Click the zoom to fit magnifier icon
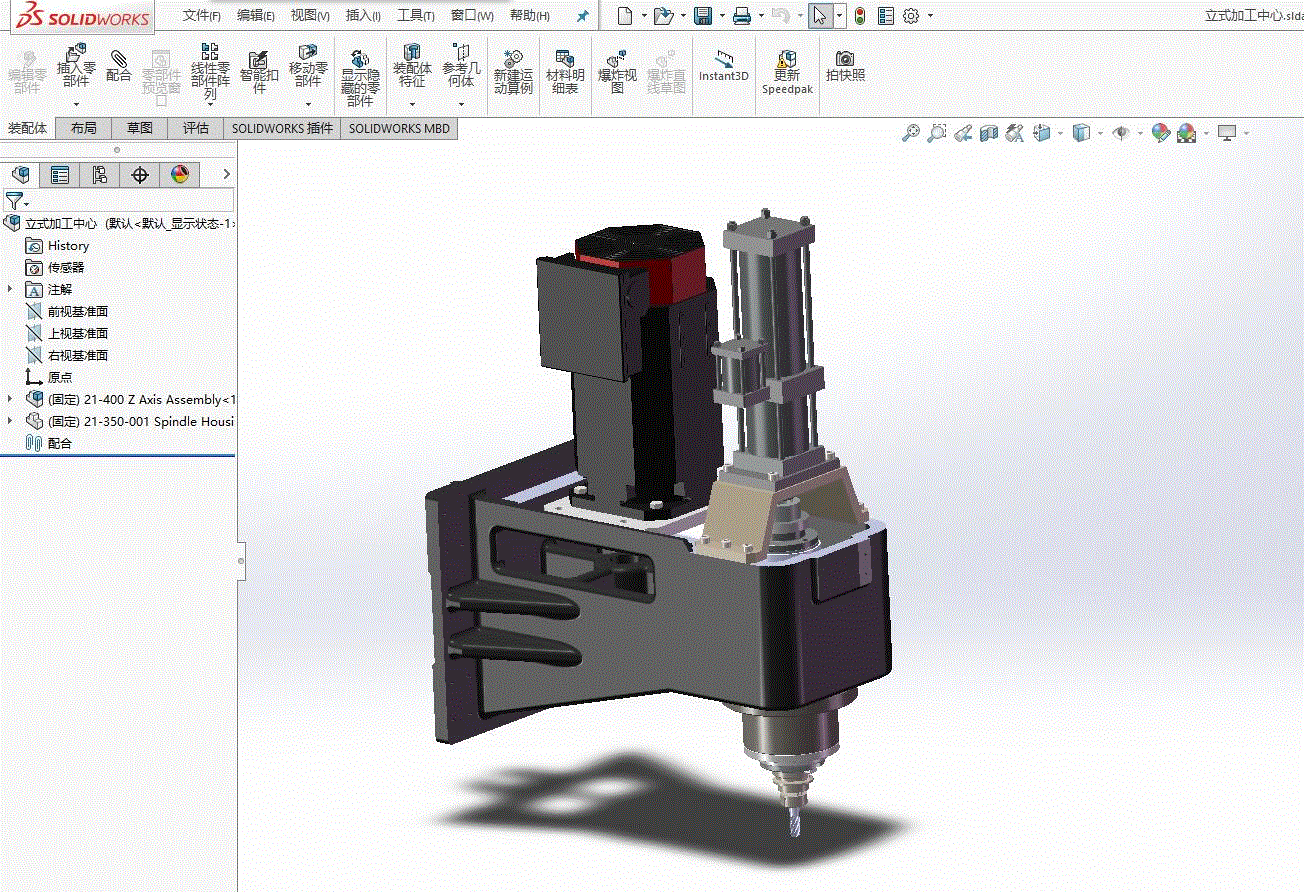1304x892 pixels. pyautogui.click(x=910, y=133)
